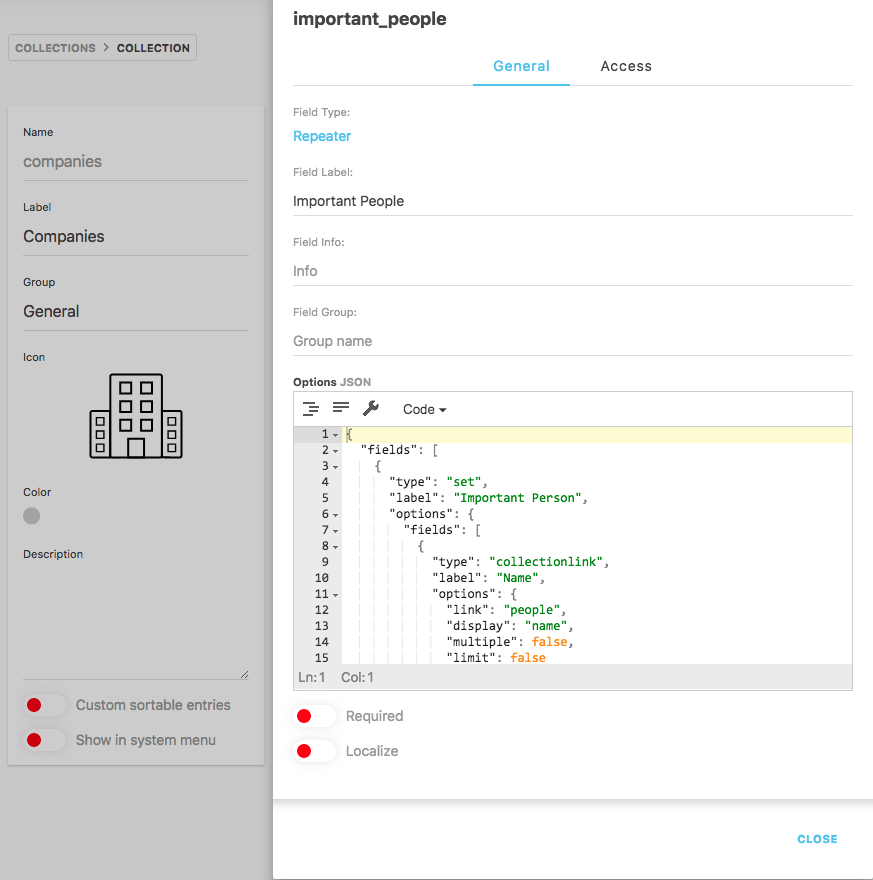Click the gray Color swatch
873x880 pixels.
[31, 516]
